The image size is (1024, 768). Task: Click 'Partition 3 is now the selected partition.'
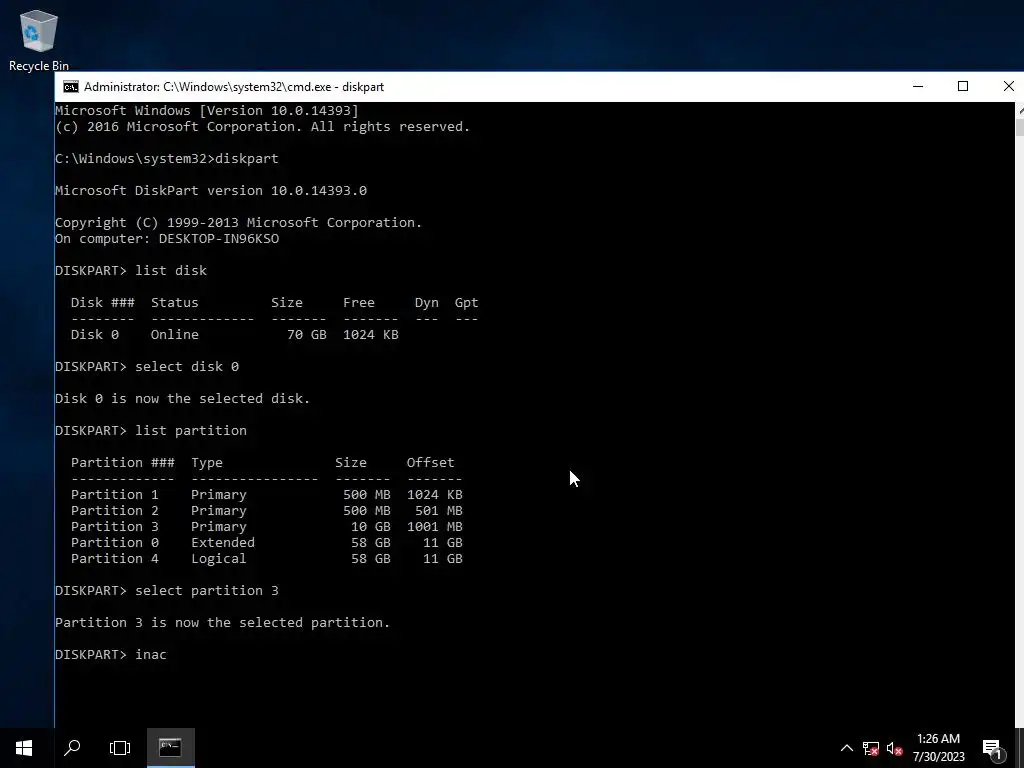pos(223,623)
